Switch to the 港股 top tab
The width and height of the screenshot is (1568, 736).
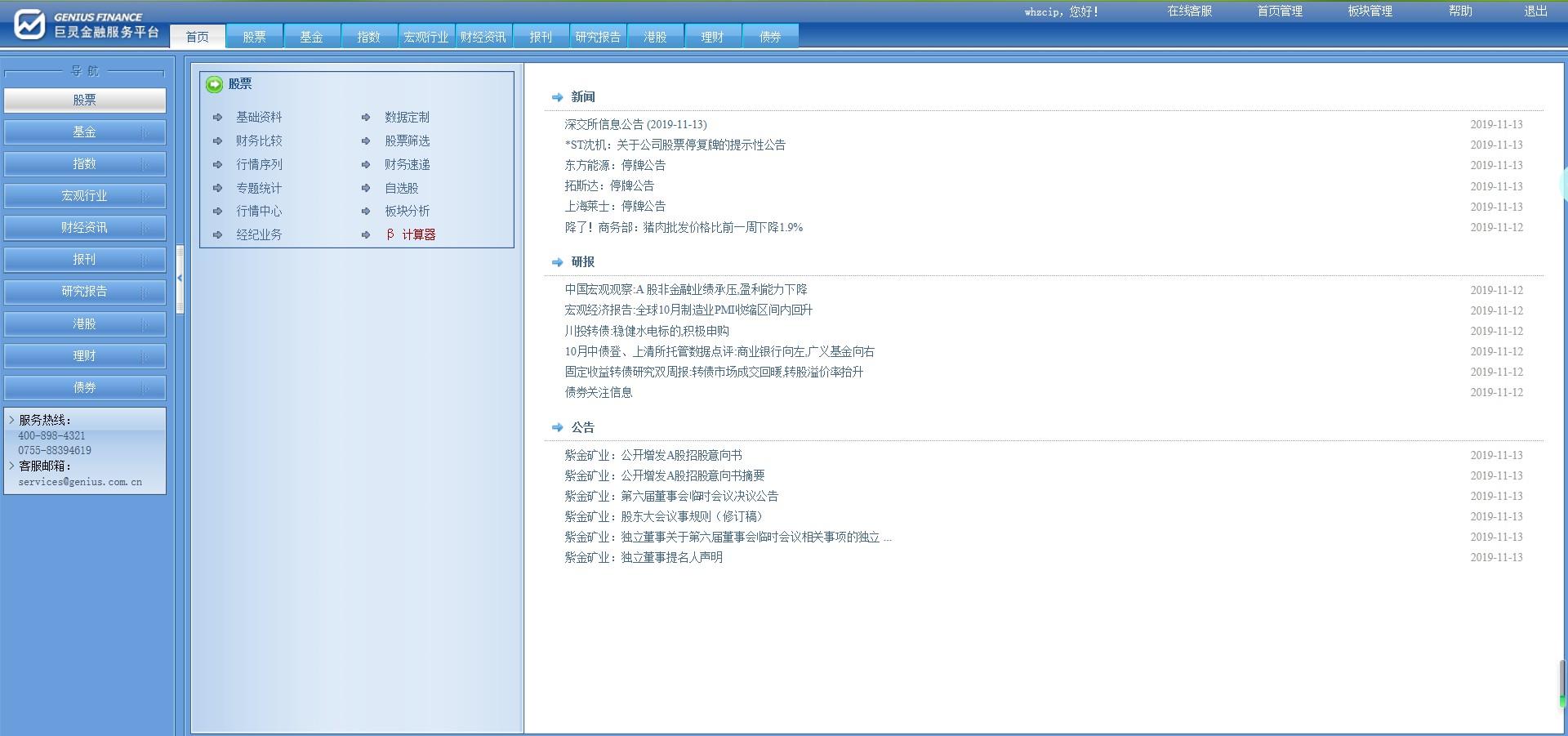click(x=655, y=37)
